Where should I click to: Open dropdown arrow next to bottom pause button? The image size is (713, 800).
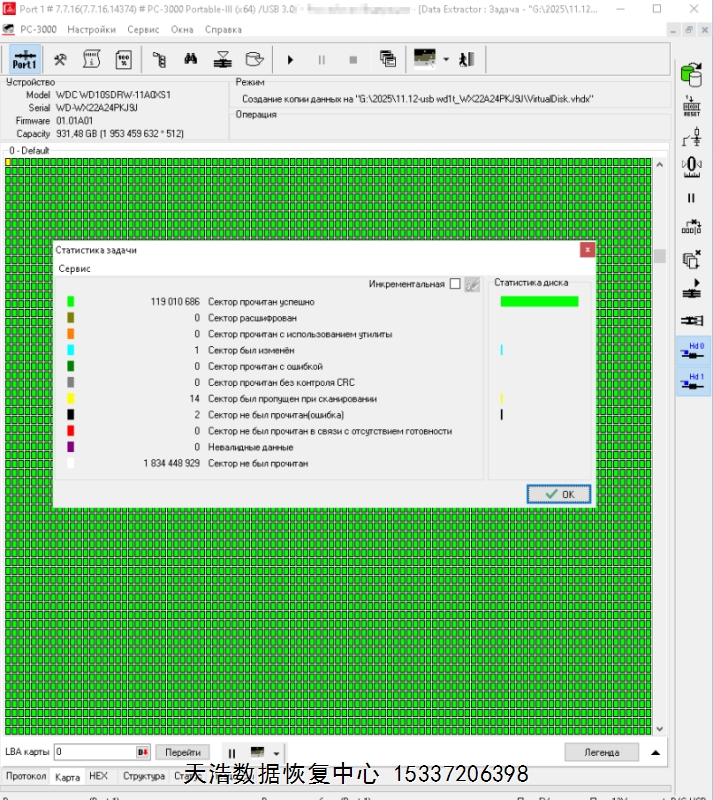pos(276,753)
